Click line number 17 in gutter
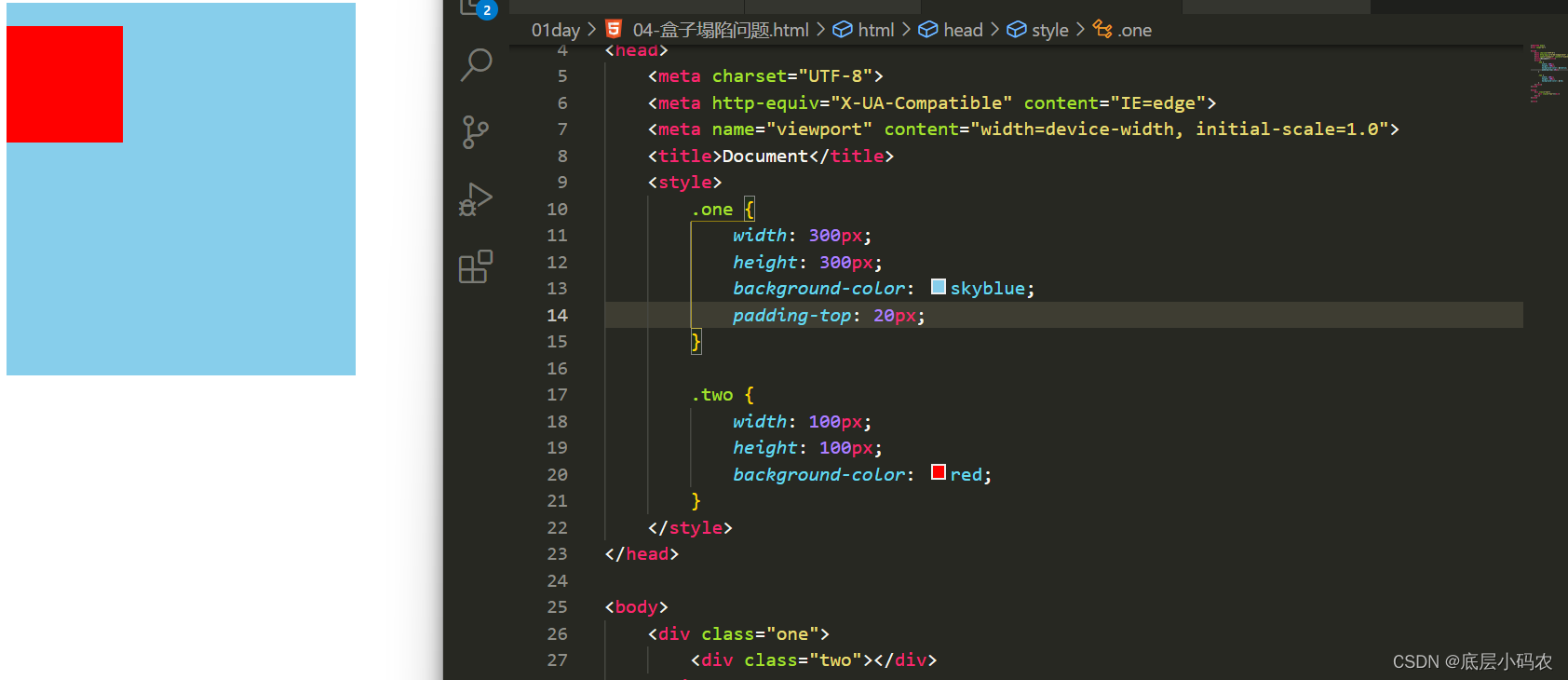Screen dimensions: 1568x680 (557, 394)
